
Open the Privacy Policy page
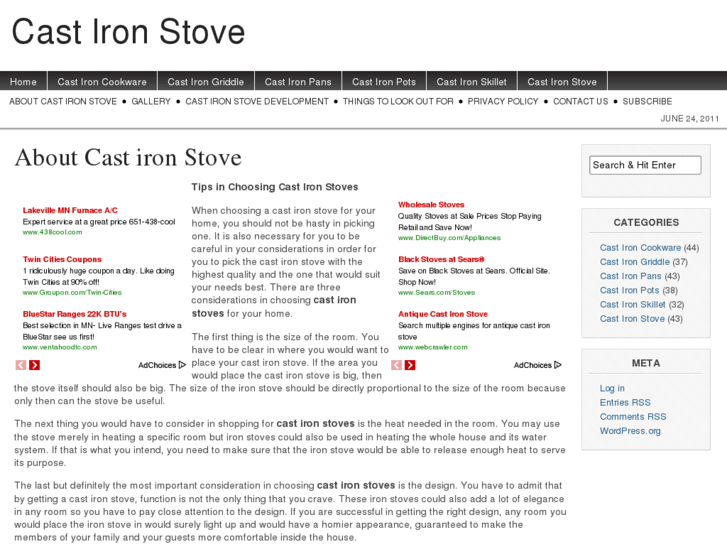tap(503, 101)
